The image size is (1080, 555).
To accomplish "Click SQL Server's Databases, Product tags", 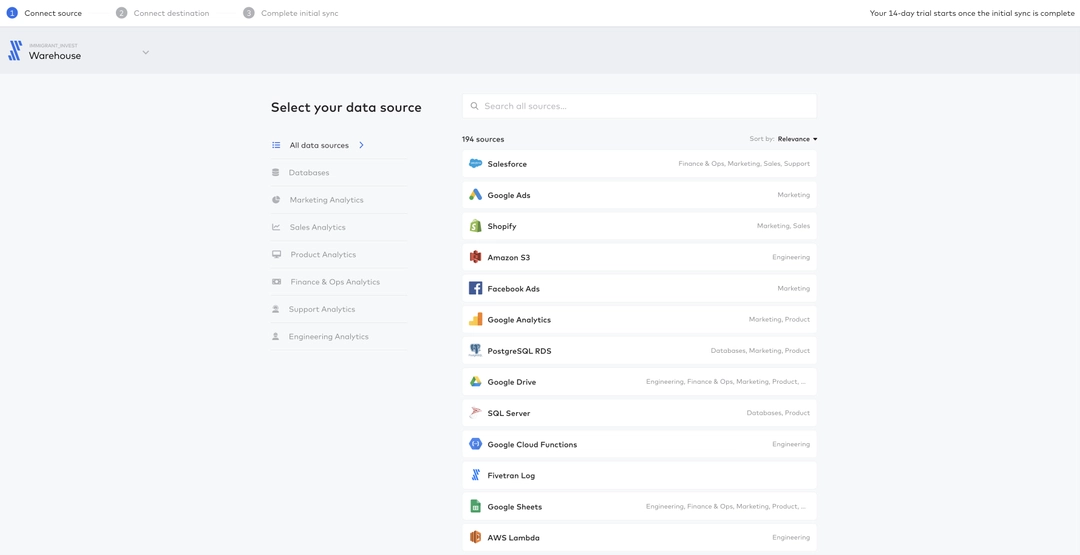I will point(778,413).
